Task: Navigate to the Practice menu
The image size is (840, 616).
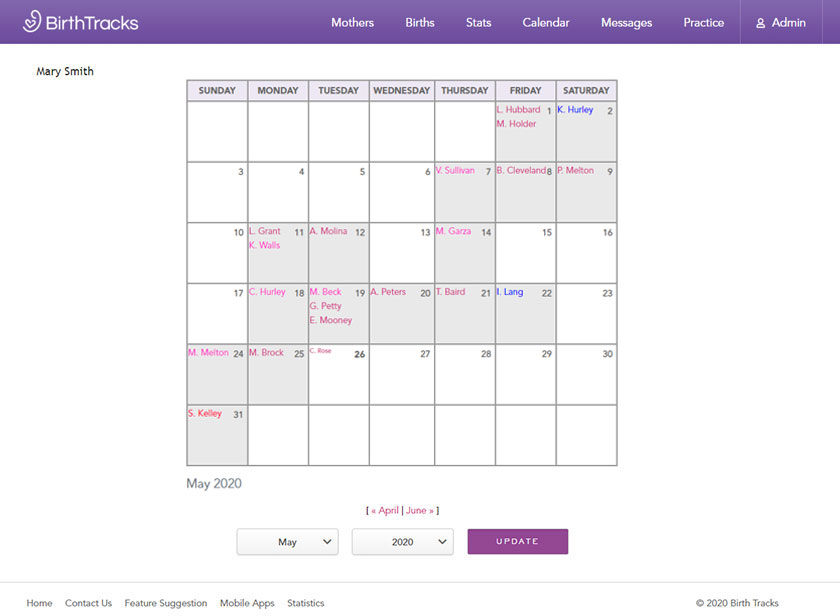Action: (x=703, y=22)
